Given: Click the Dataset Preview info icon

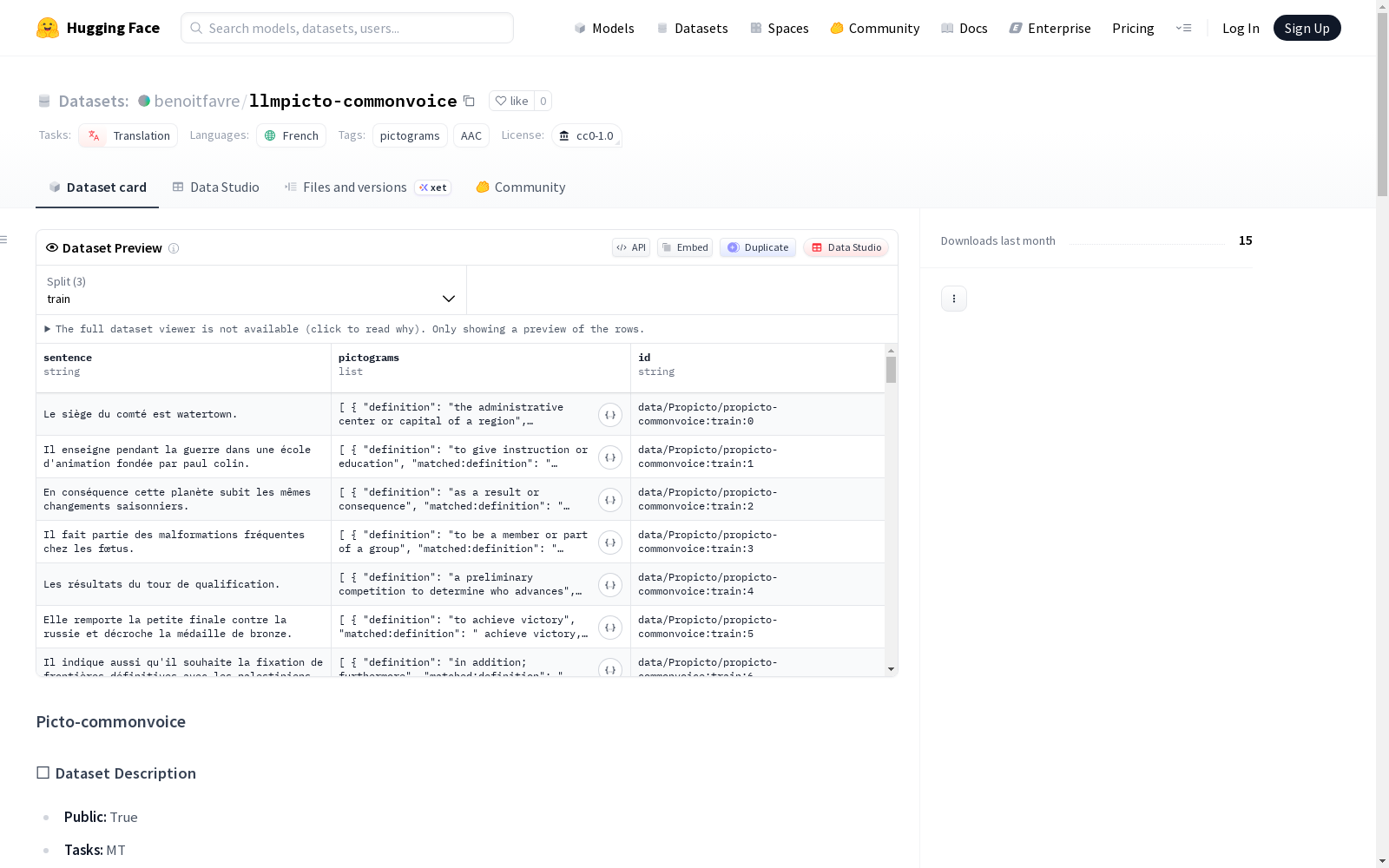Looking at the screenshot, I should 174,248.
